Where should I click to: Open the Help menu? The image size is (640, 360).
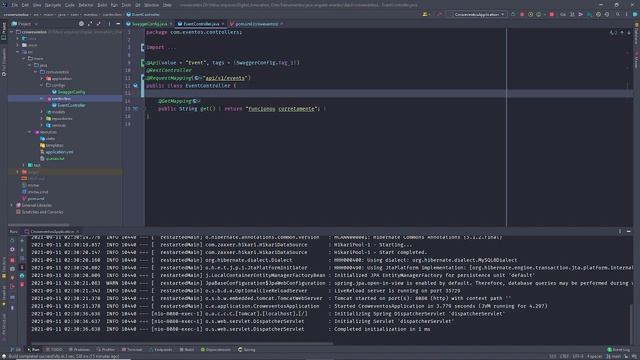pos(167,5)
